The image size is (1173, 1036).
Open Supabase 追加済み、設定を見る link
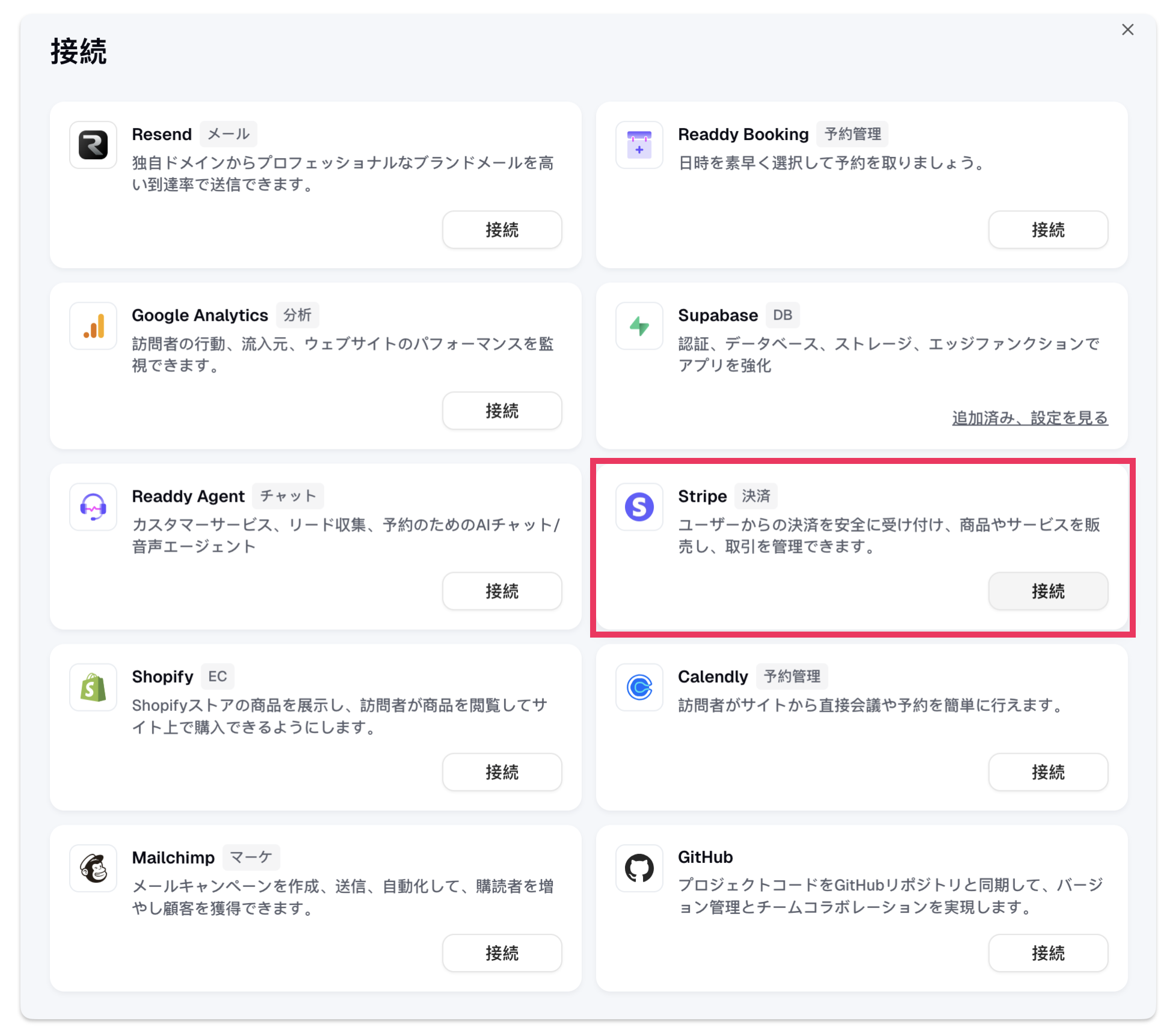(1030, 418)
